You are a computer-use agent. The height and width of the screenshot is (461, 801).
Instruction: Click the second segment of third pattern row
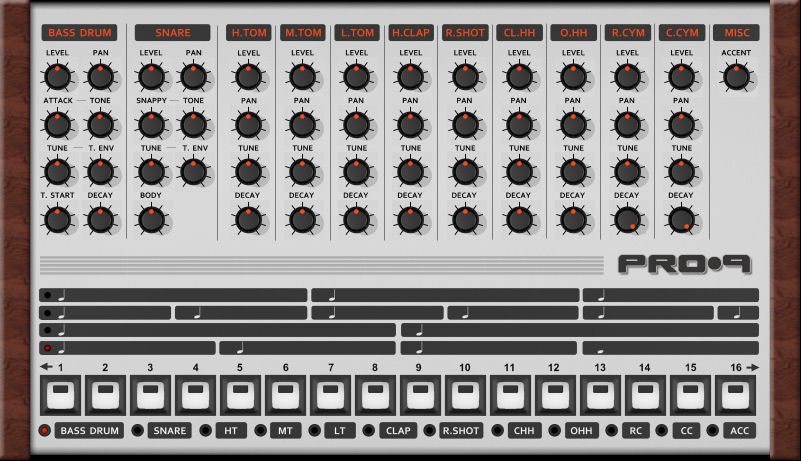[580, 330]
